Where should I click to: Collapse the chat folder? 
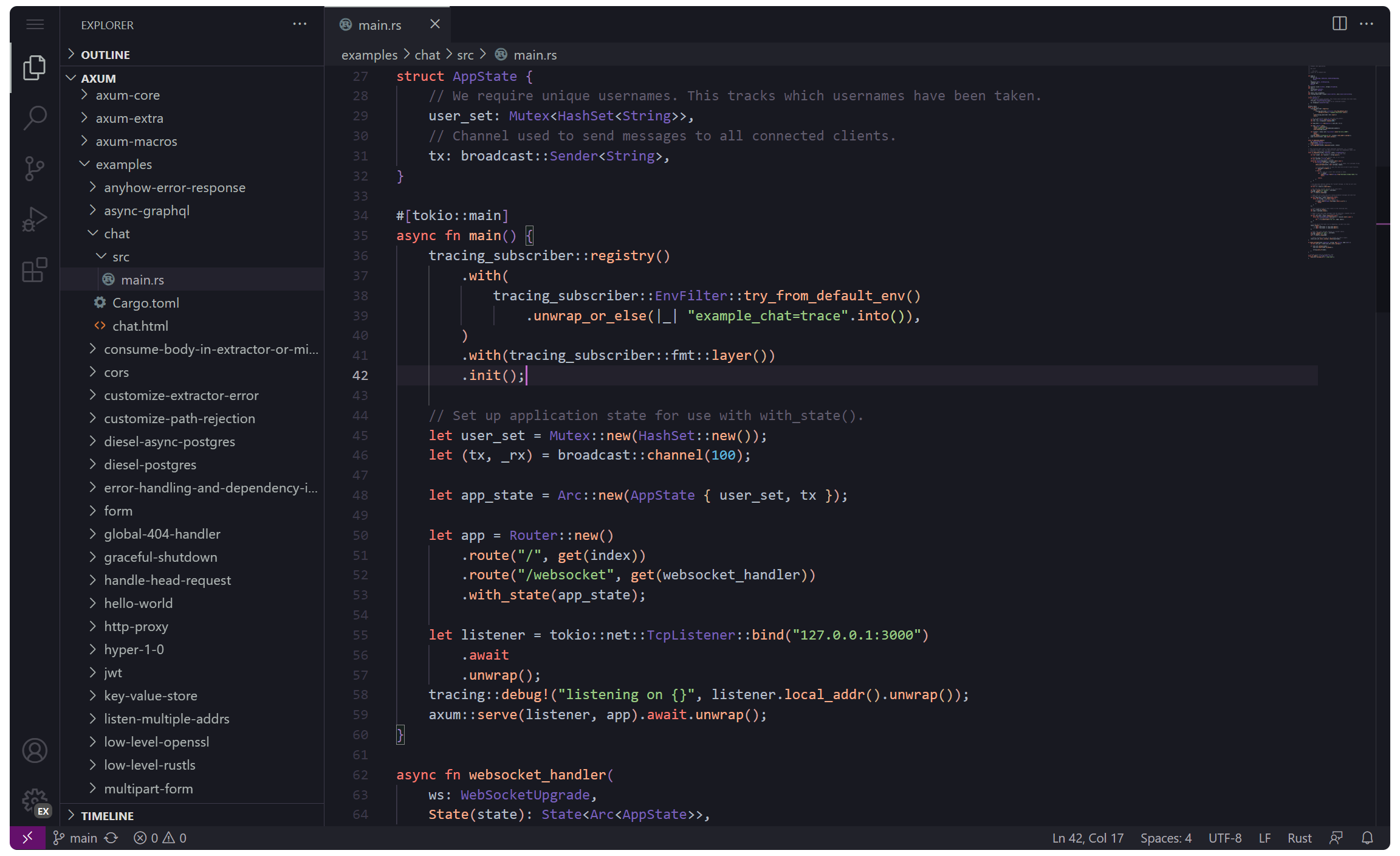coord(116,233)
